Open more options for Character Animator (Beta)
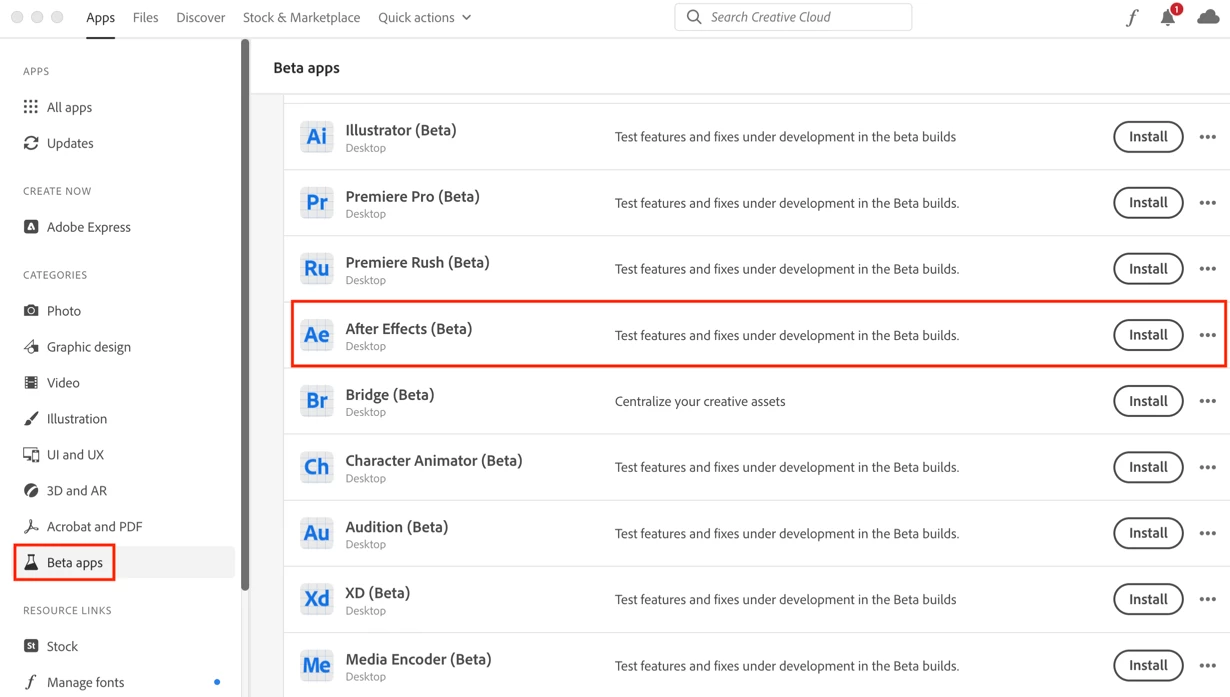Viewport: 1230px width, 697px height. pos(1208,467)
